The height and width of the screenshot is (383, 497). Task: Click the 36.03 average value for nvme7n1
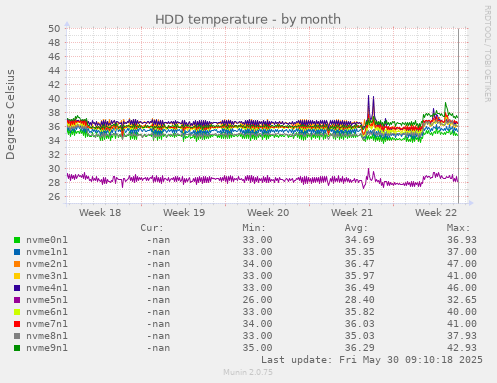tap(360, 324)
